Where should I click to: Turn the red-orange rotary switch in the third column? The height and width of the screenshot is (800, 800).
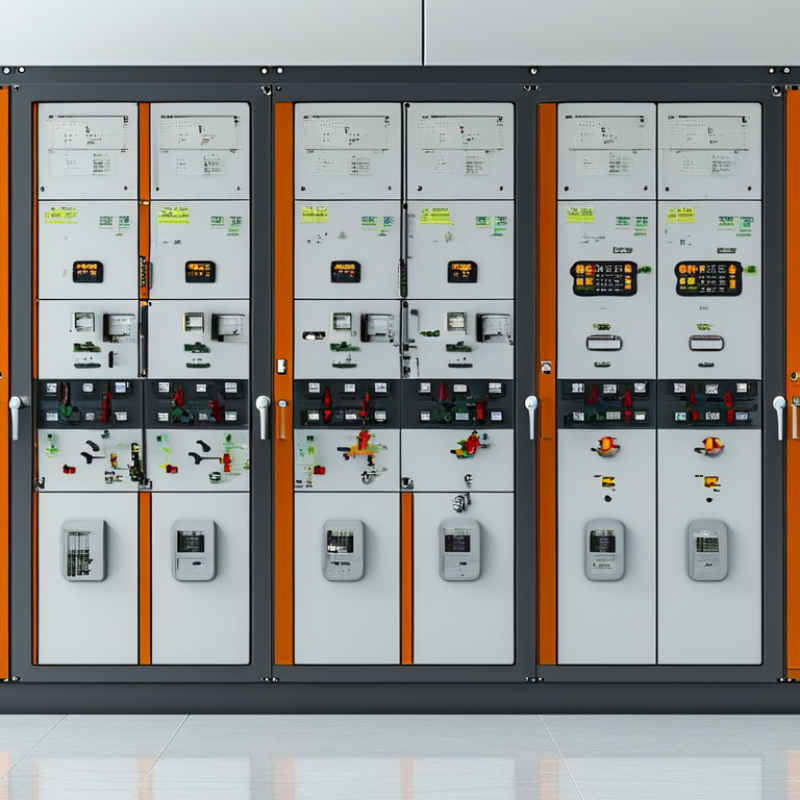(x=362, y=445)
